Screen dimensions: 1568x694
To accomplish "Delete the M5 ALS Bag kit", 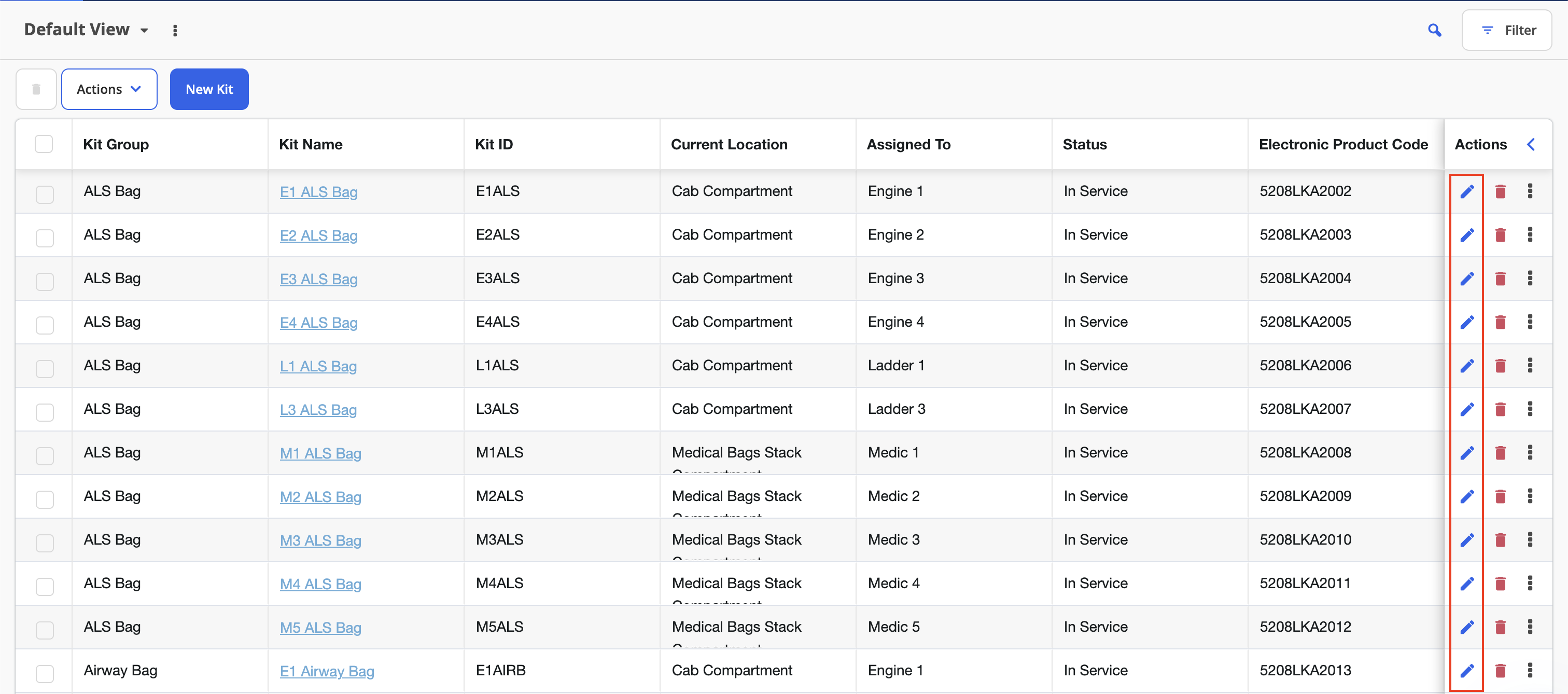I will pyautogui.click(x=1500, y=627).
